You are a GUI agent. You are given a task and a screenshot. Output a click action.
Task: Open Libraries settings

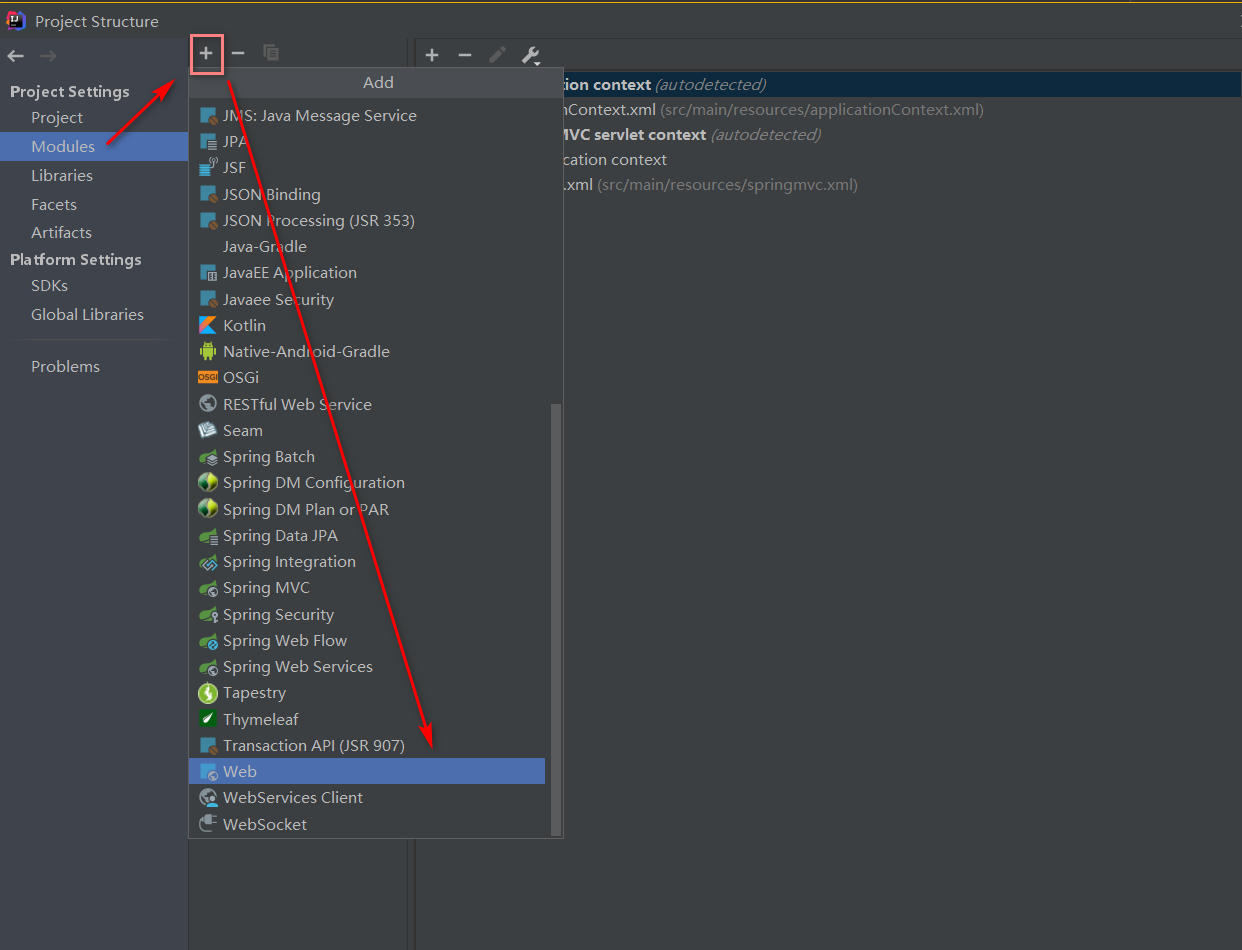pos(62,175)
